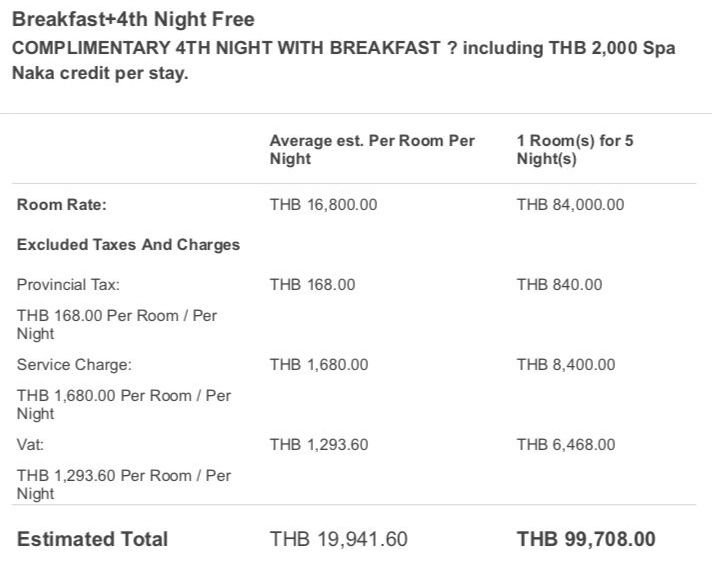The width and height of the screenshot is (712, 577).
Task: Click the Vat label
Action: click(x=30, y=444)
